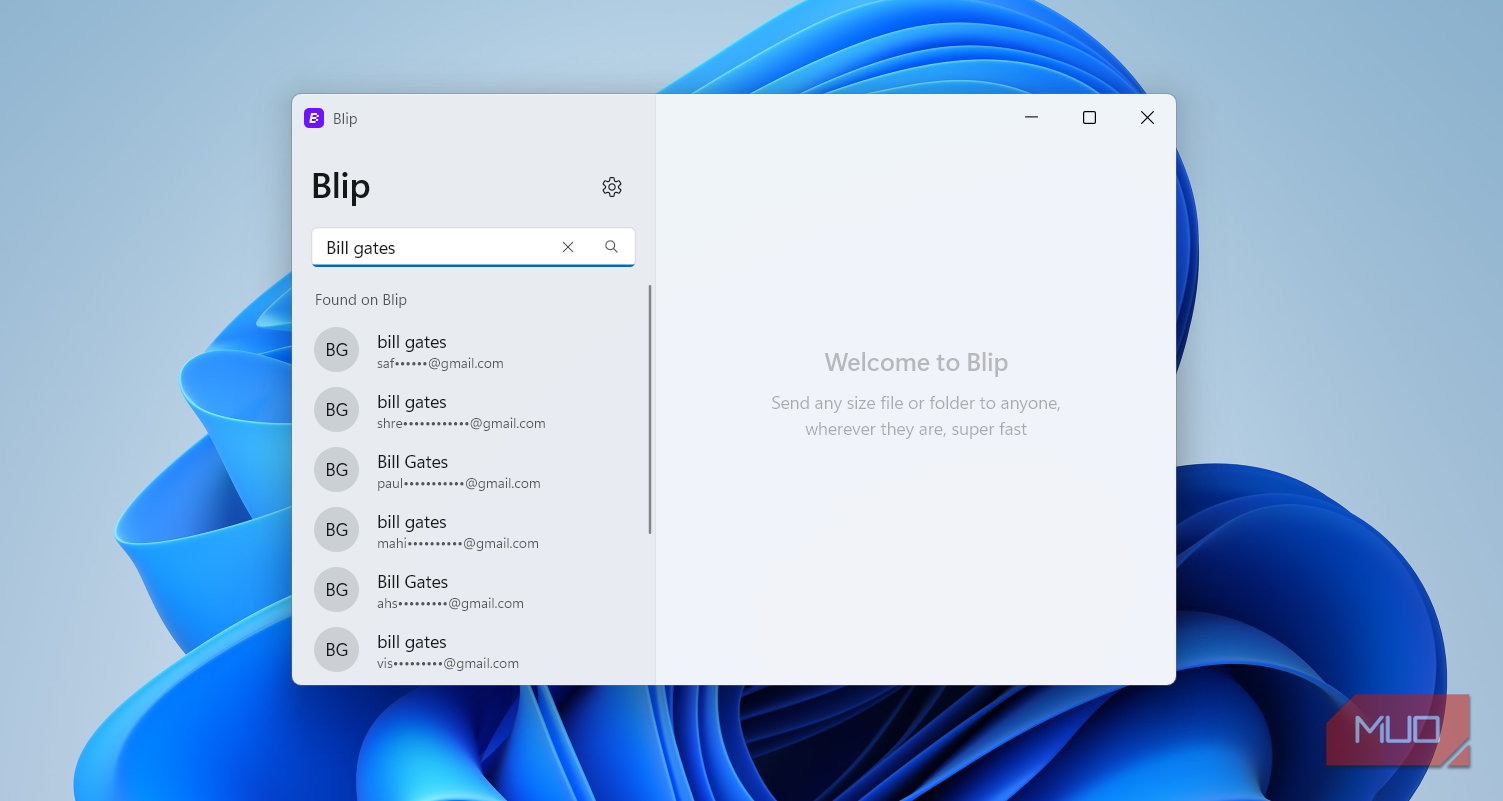Click the BG avatar beside shre email
The height and width of the screenshot is (801, 1503).
coord(337,410)
